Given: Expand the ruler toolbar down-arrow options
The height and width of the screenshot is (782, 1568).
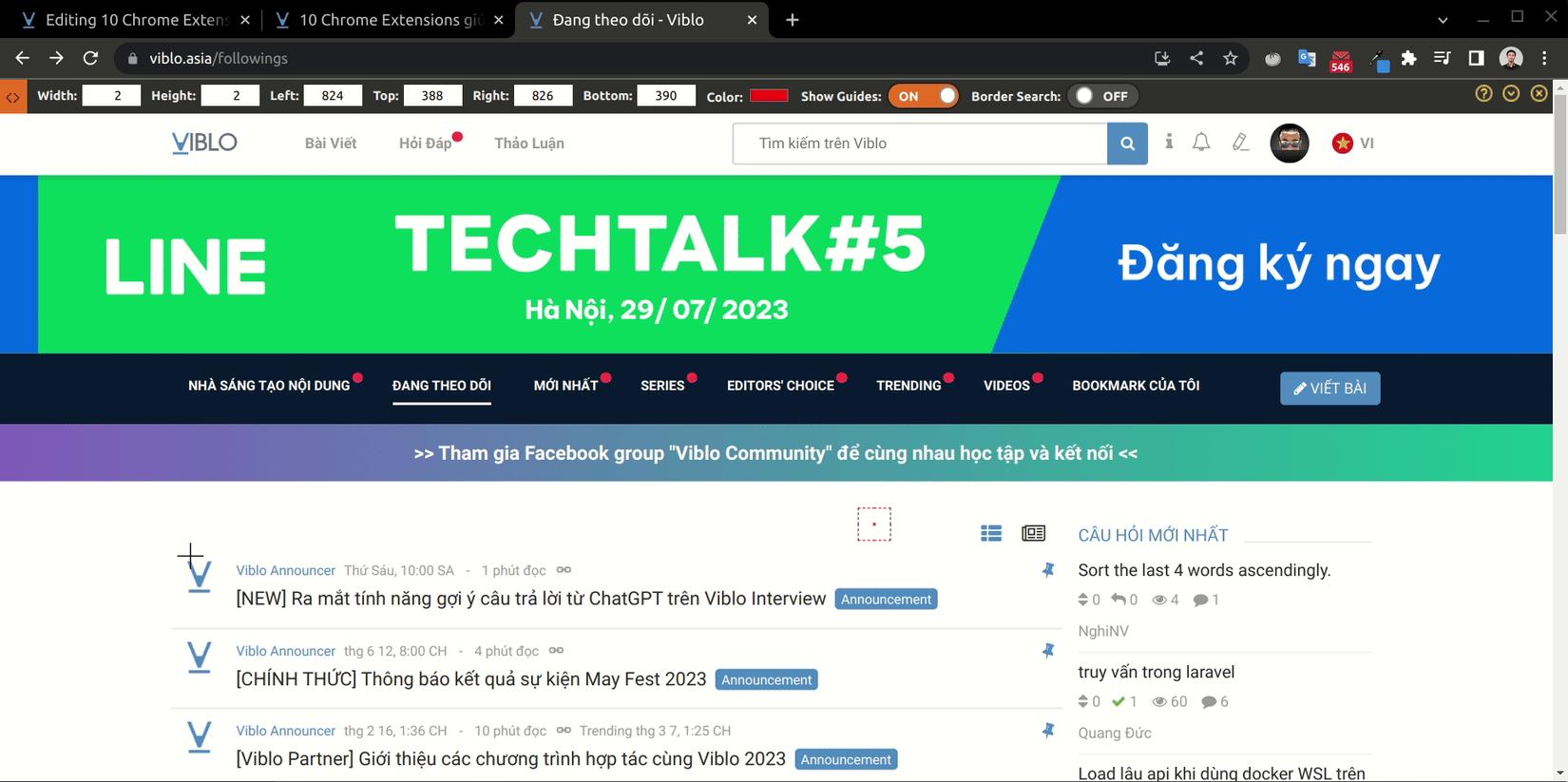Looking at the screenshot, I should coord(1511,94).
